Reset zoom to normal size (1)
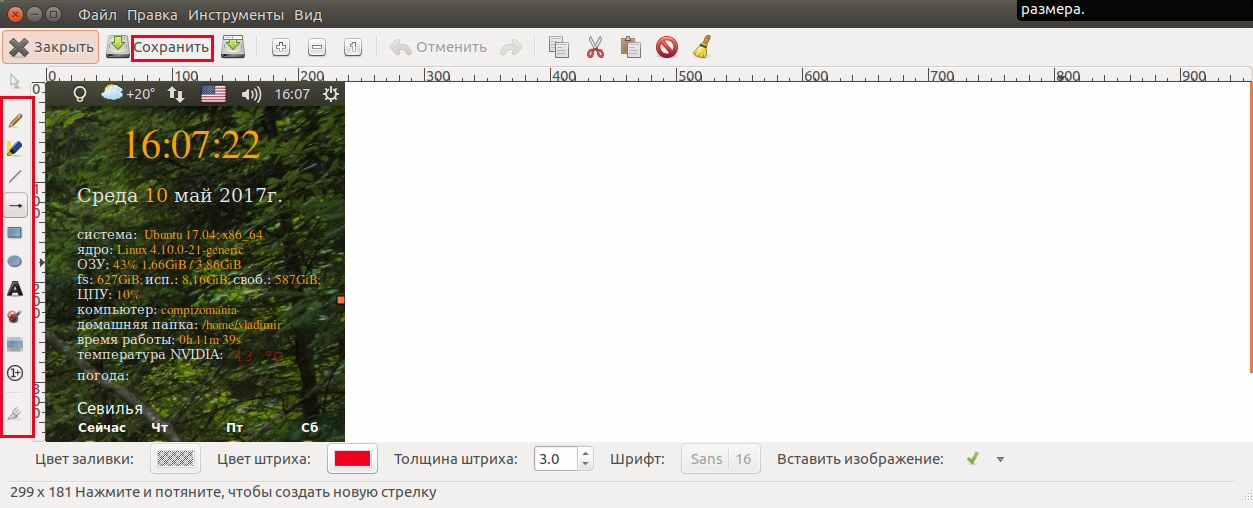 coord(353,47)
